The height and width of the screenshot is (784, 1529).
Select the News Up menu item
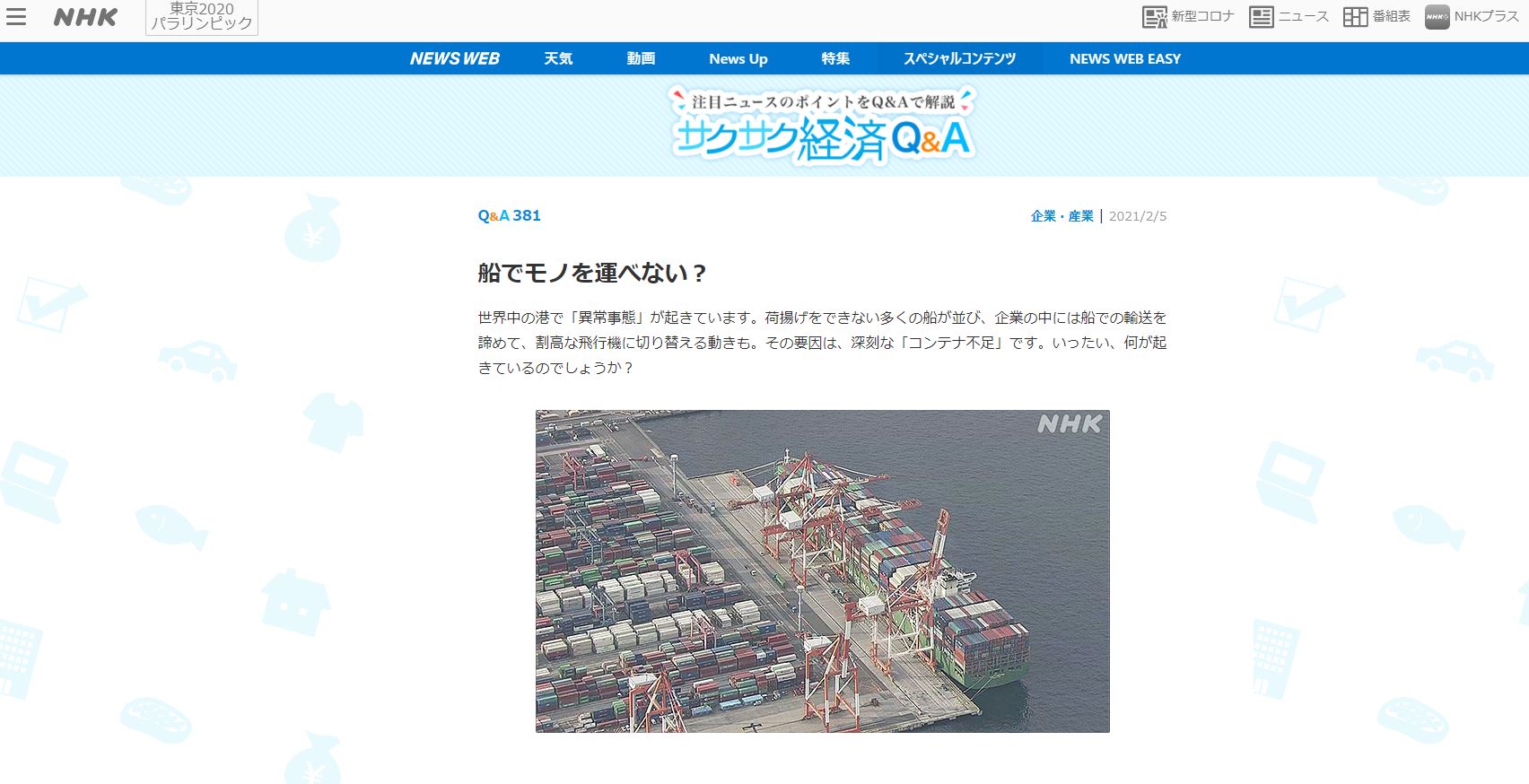(x=738, y=58)
